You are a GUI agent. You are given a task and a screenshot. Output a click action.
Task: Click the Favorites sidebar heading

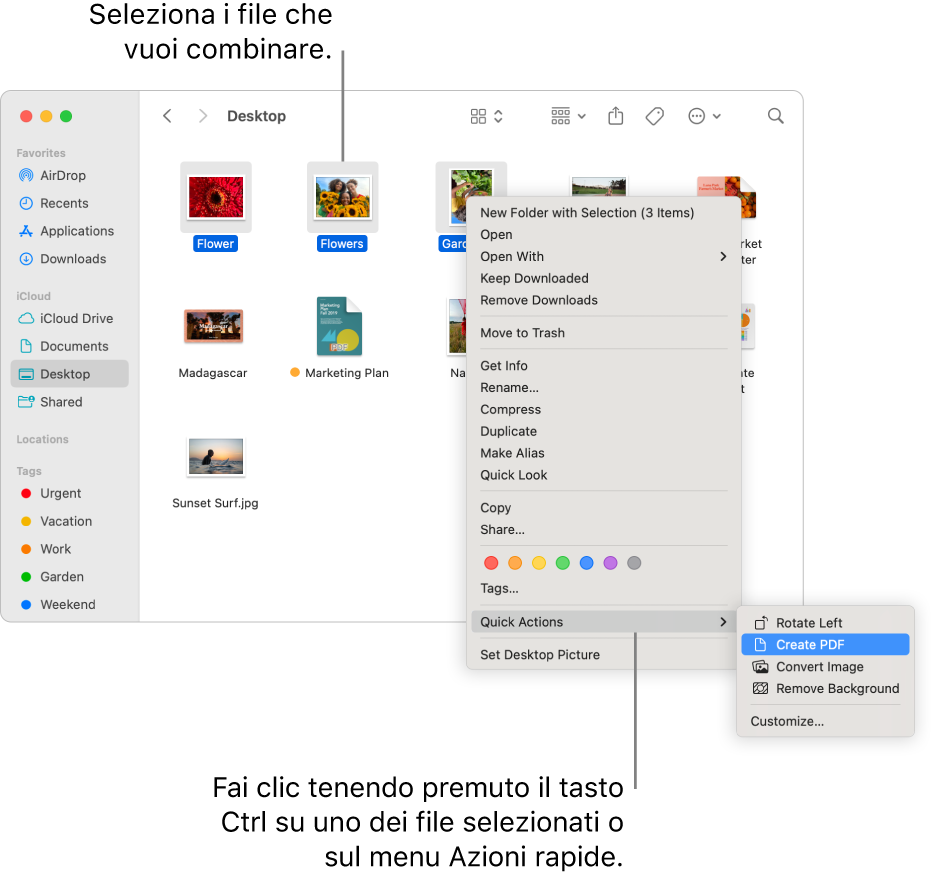[41, 153]
